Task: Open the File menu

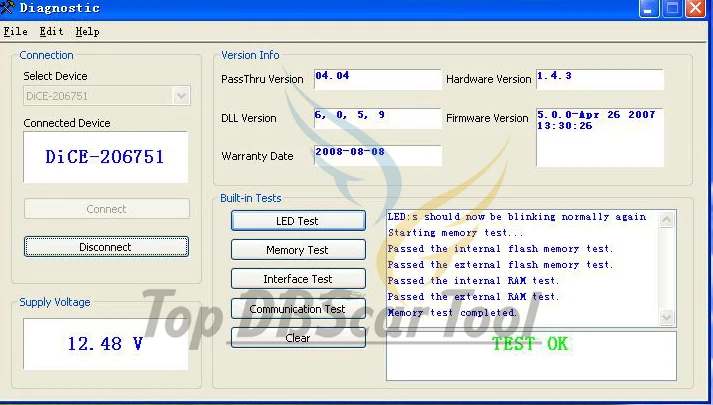Action: pos(15,31)
